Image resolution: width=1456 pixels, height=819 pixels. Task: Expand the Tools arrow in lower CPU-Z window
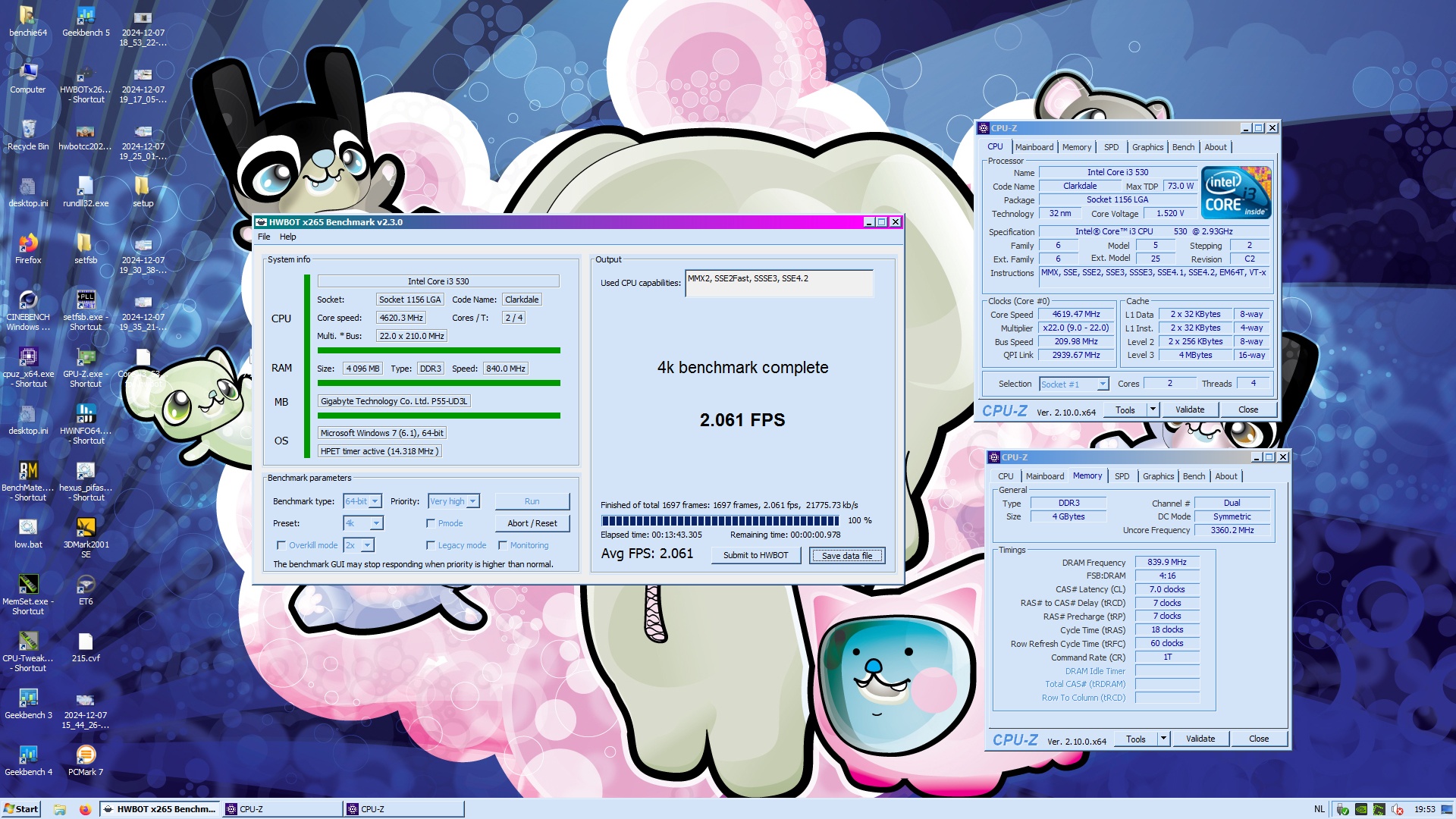click(1163, 739)
